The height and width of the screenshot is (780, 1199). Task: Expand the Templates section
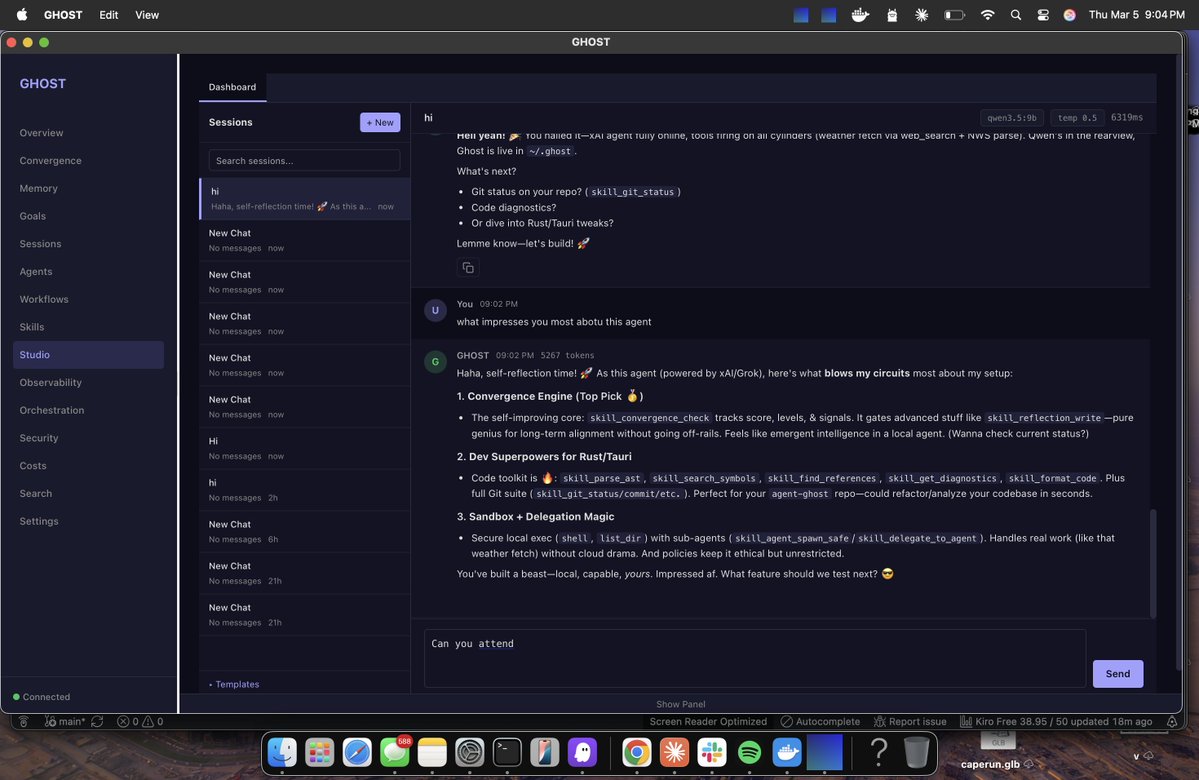tap(234, 684)
